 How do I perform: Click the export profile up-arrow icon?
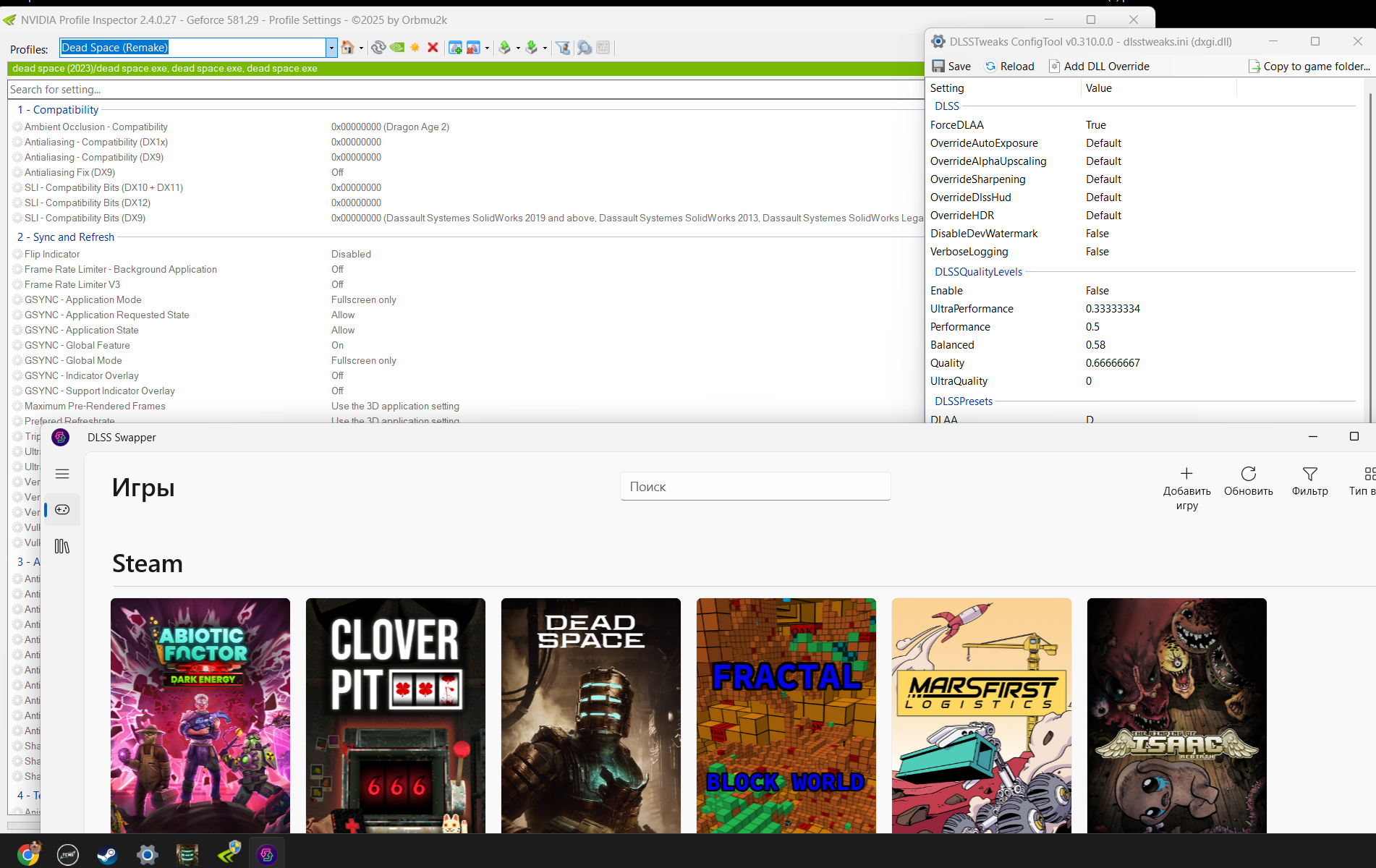coord(505,48)
